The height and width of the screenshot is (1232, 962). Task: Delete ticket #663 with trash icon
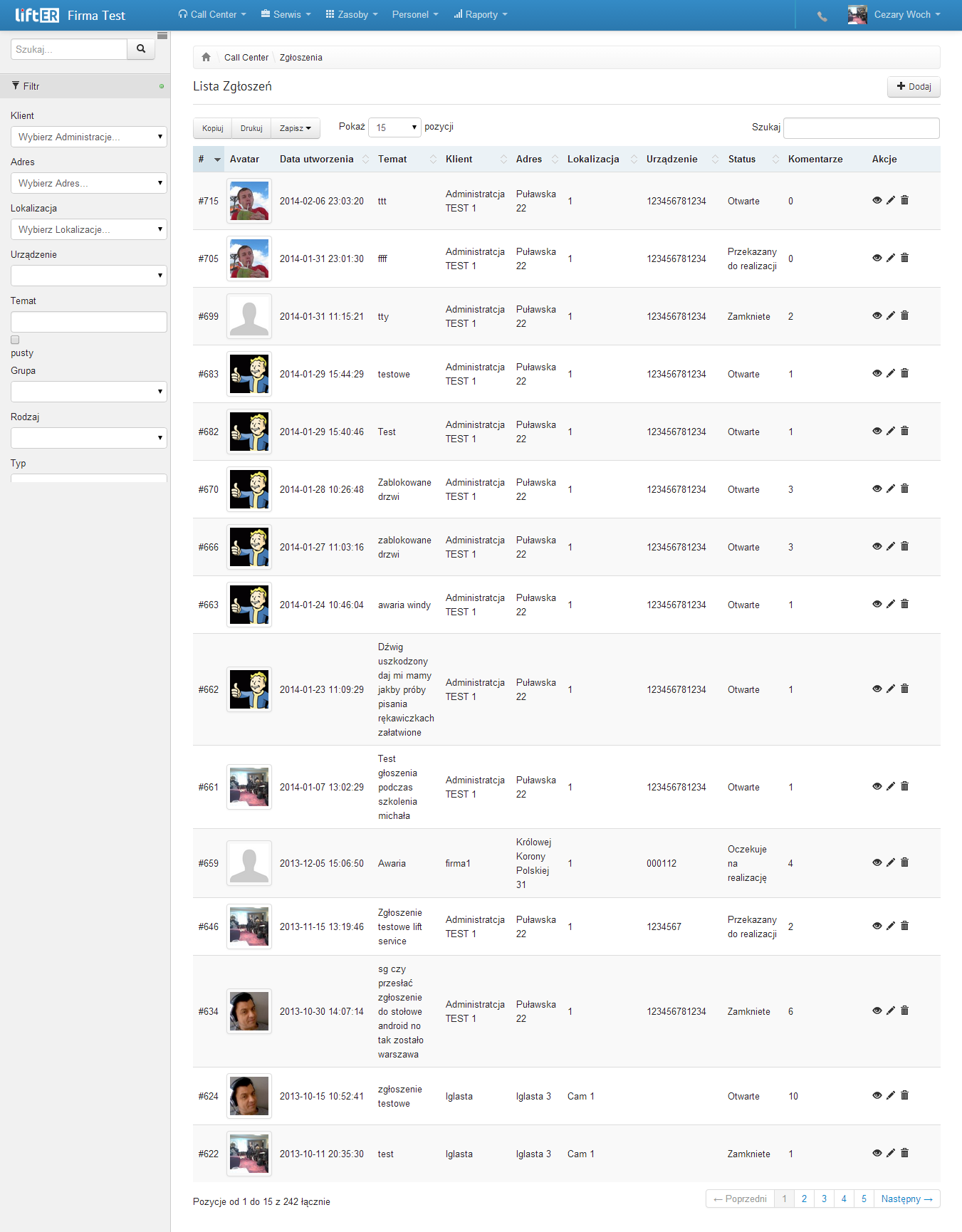click(904, 604)
